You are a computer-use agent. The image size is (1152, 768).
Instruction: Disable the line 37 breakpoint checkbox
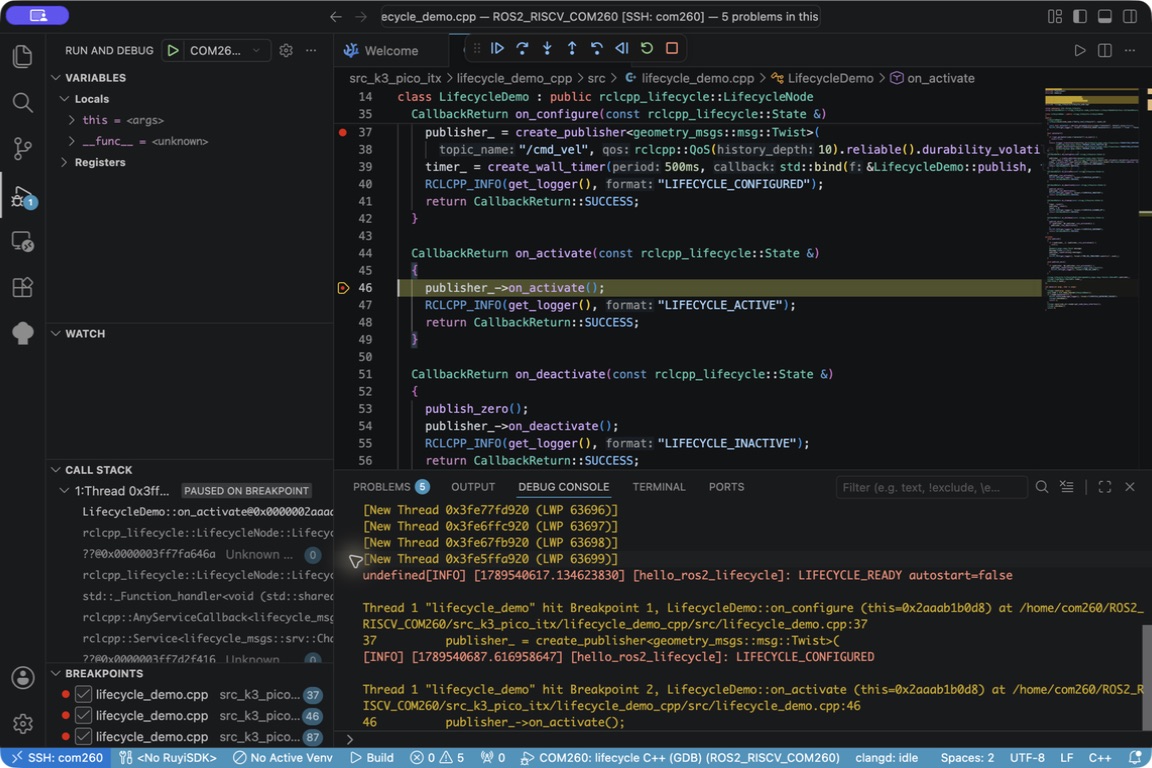click(x=84, y=695)
